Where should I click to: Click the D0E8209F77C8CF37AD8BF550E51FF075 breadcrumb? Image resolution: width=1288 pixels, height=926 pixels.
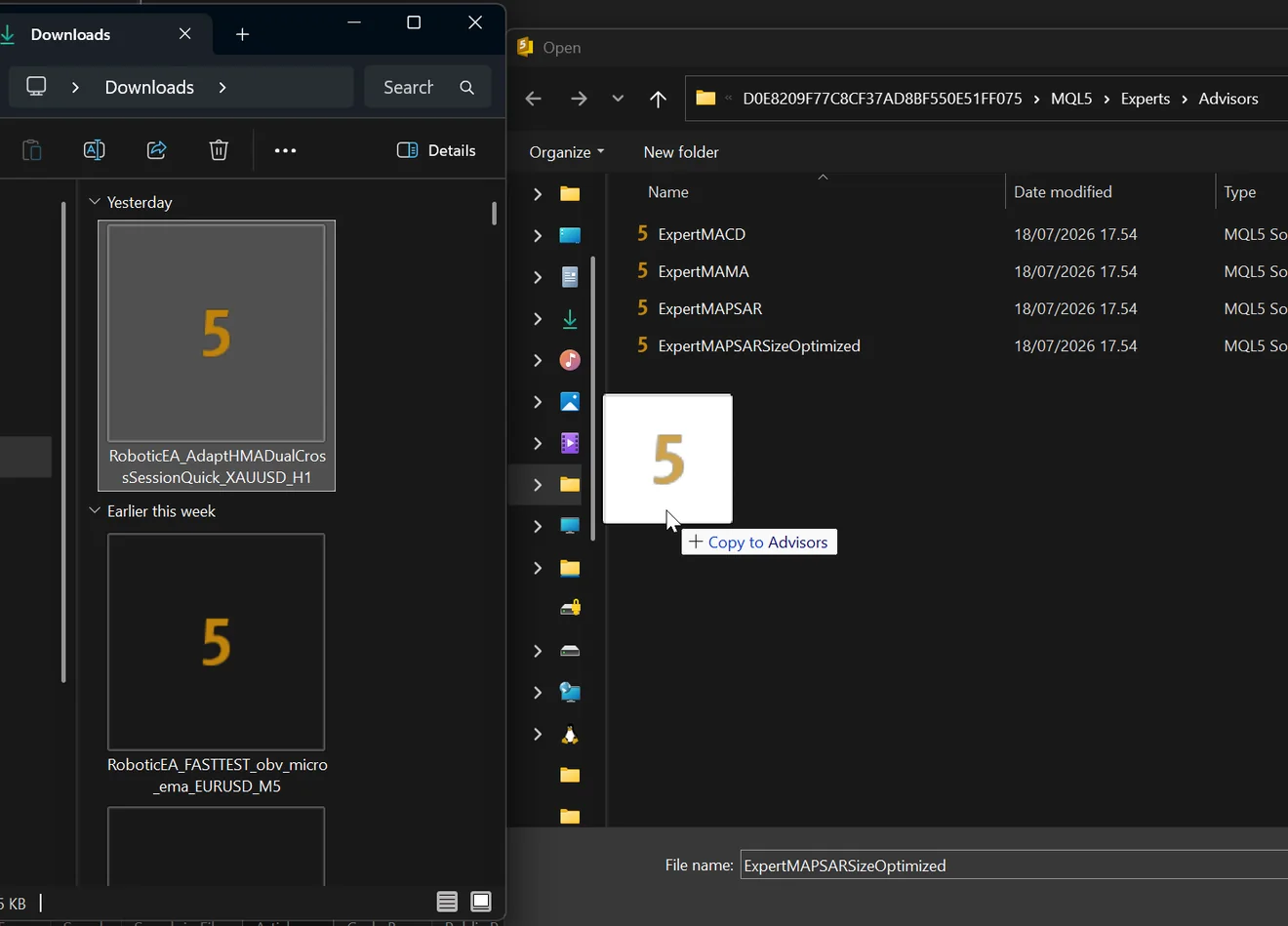882,99
